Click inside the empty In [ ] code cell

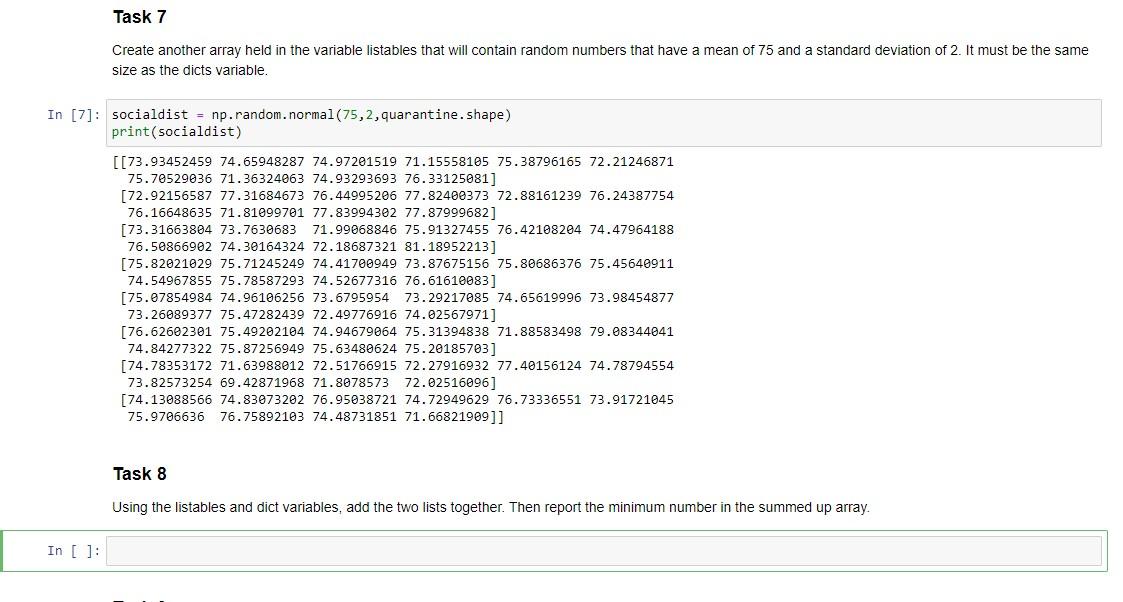(600, 550)
